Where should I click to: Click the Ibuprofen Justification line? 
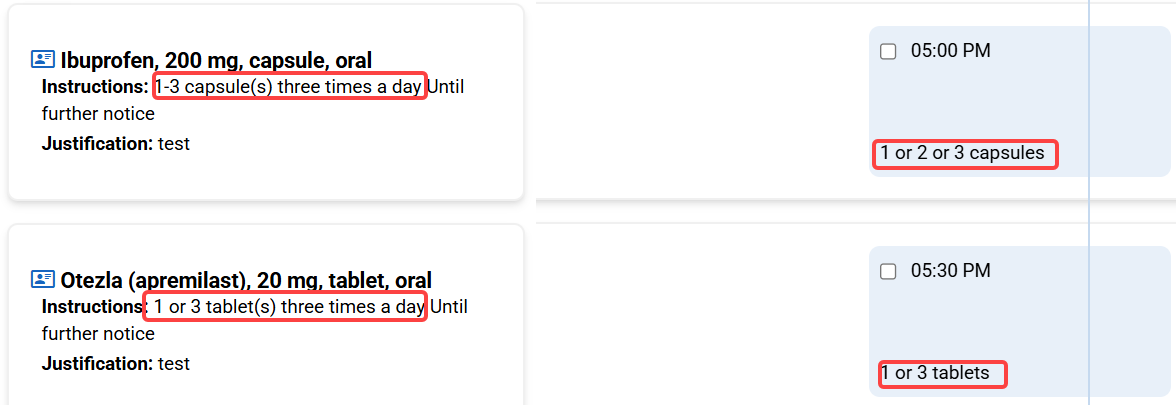116,144
